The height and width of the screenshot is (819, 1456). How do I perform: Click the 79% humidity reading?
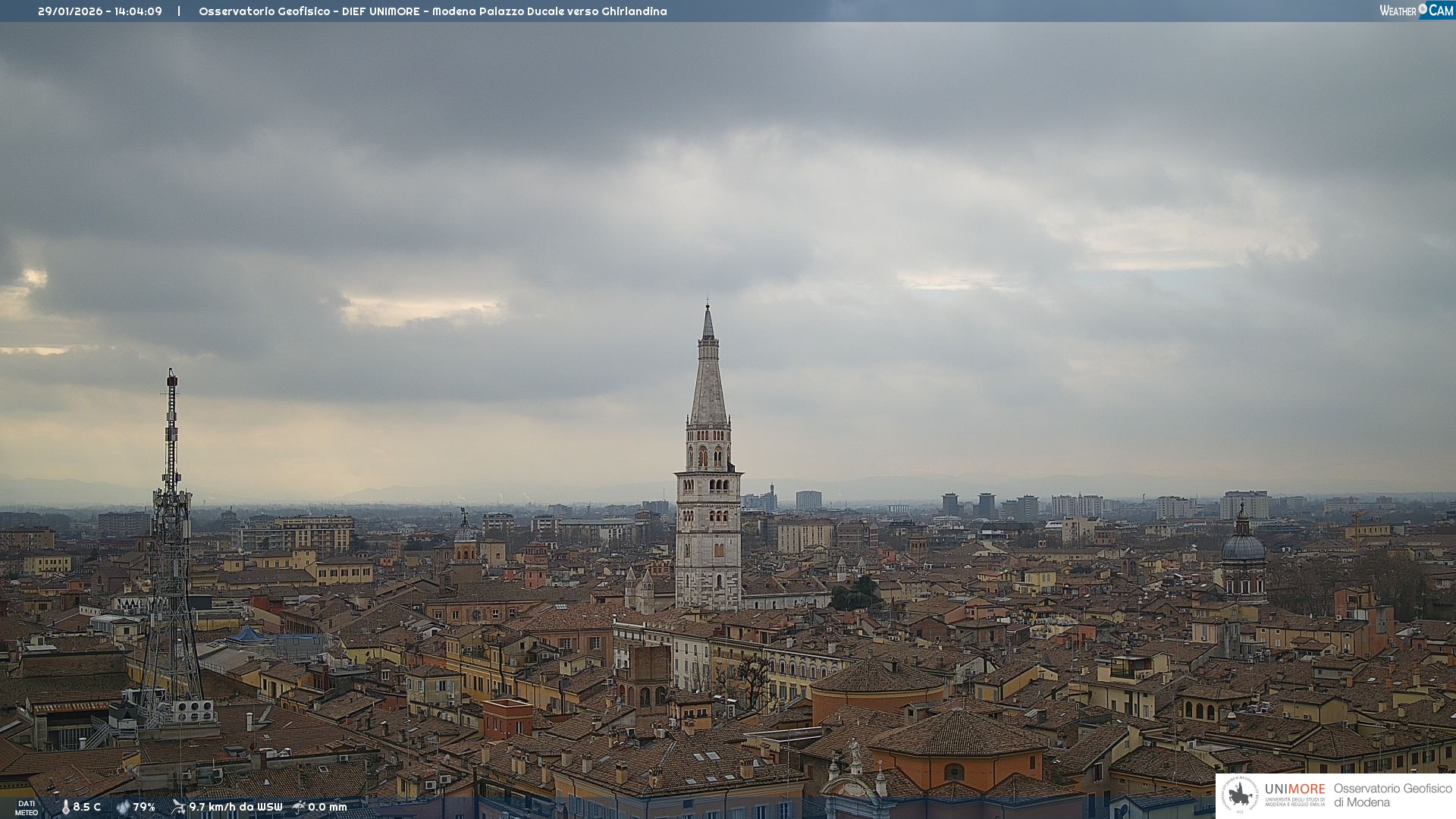tap(144, 808)
